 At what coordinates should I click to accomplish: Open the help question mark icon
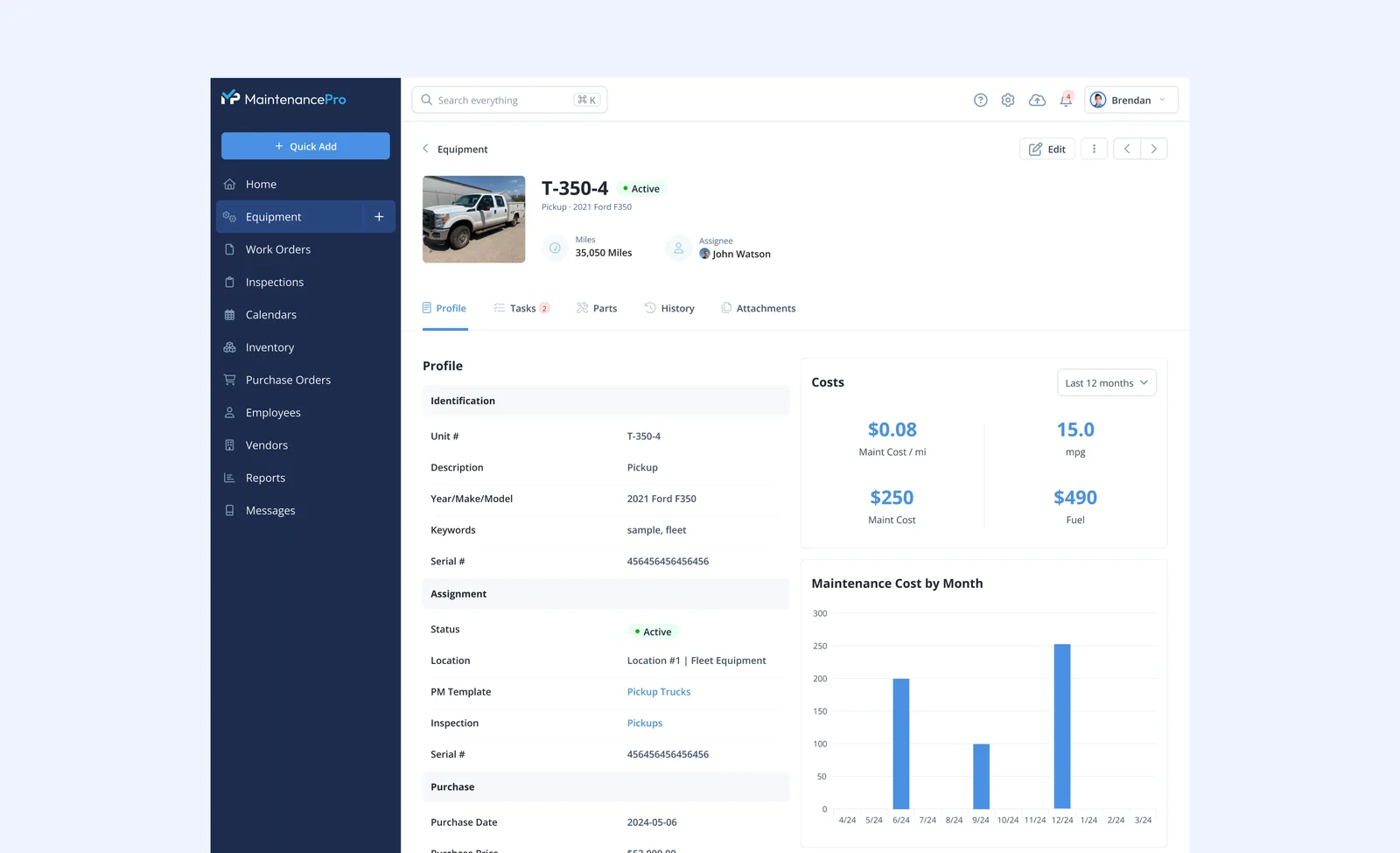(981, 100)
